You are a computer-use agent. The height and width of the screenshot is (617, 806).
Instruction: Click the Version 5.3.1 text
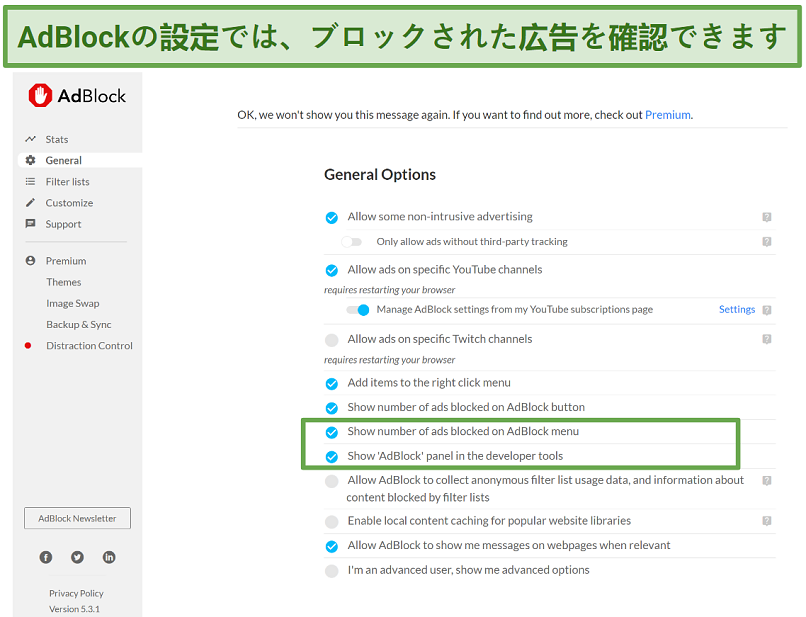coord(75,609)
